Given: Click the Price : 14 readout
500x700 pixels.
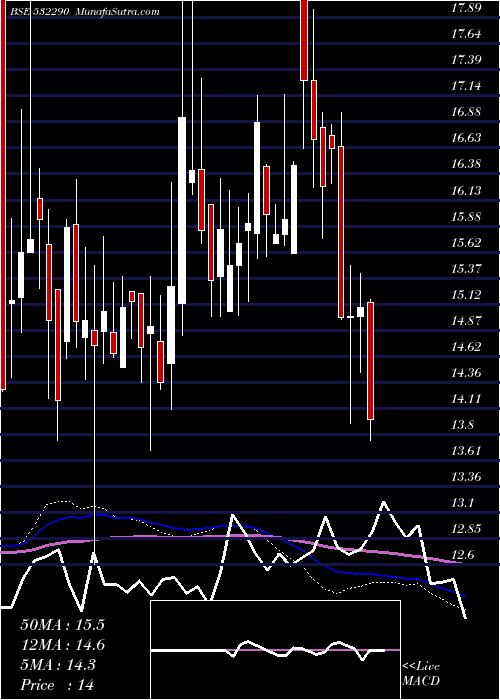Looking at the screenshot, I should pos(57,684).
